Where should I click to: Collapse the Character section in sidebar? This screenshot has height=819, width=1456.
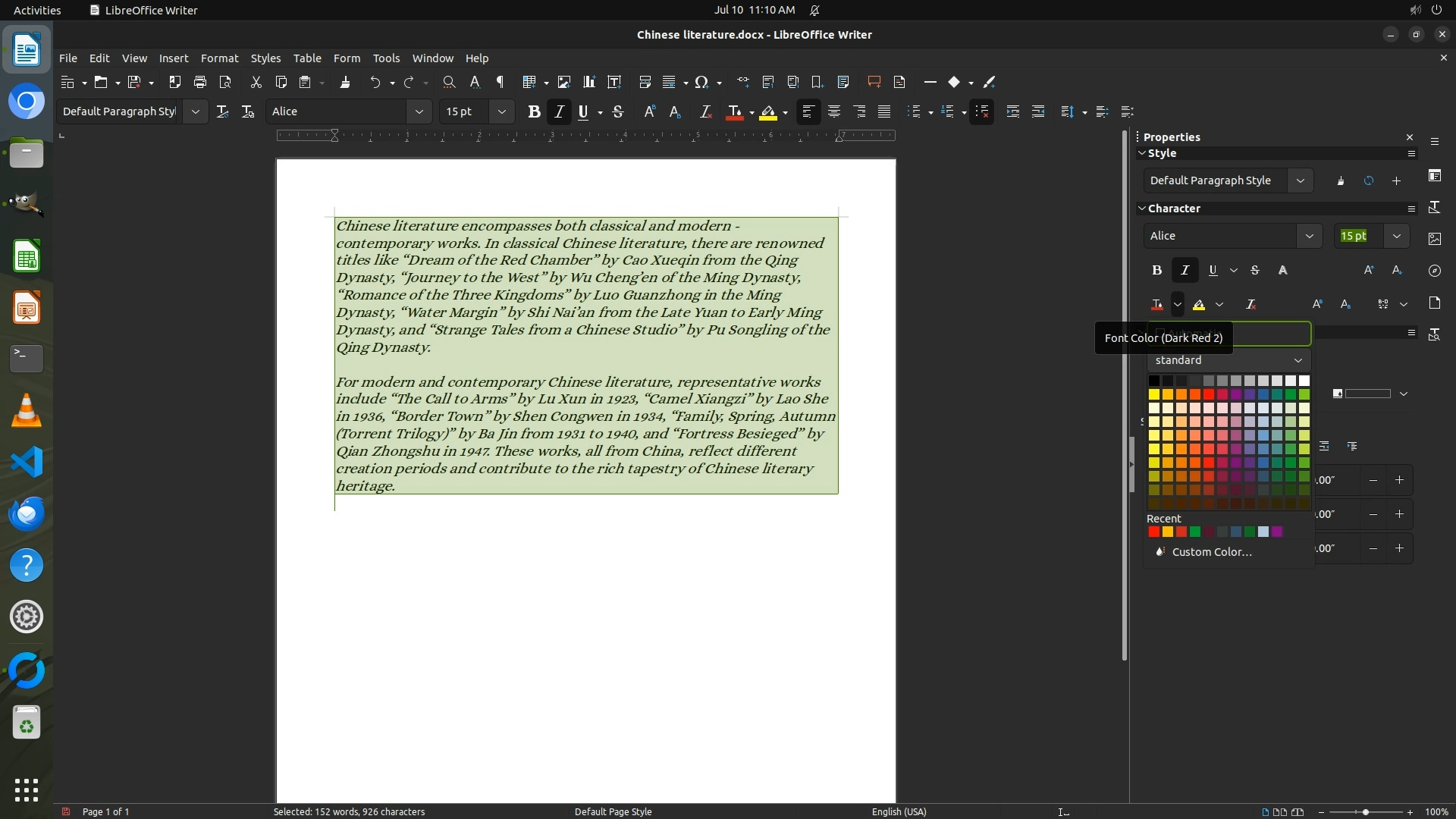1142,208
